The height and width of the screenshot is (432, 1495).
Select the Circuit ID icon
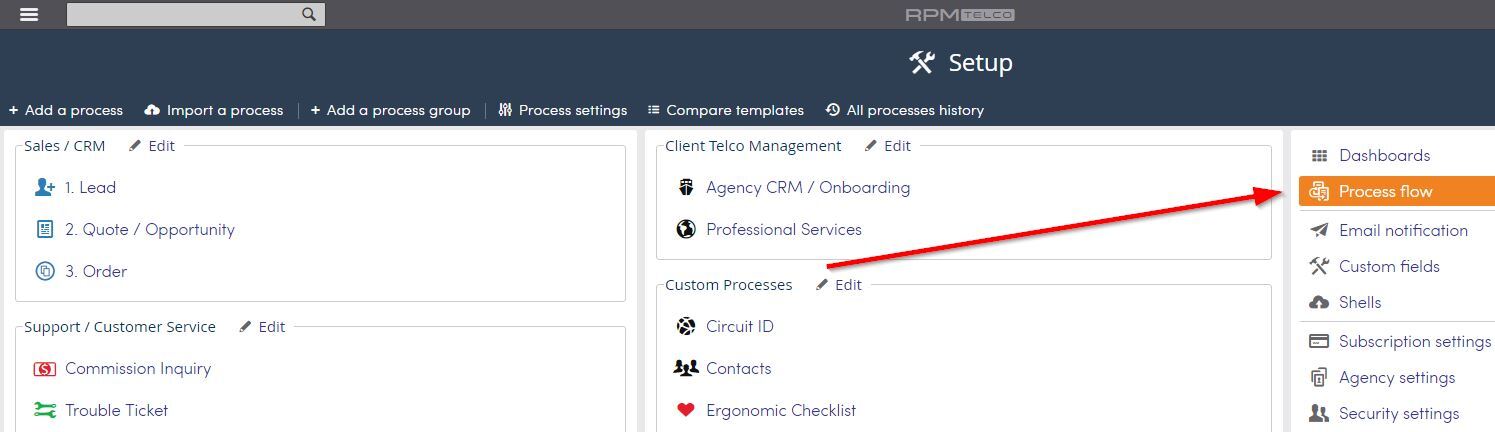point(686,326)
